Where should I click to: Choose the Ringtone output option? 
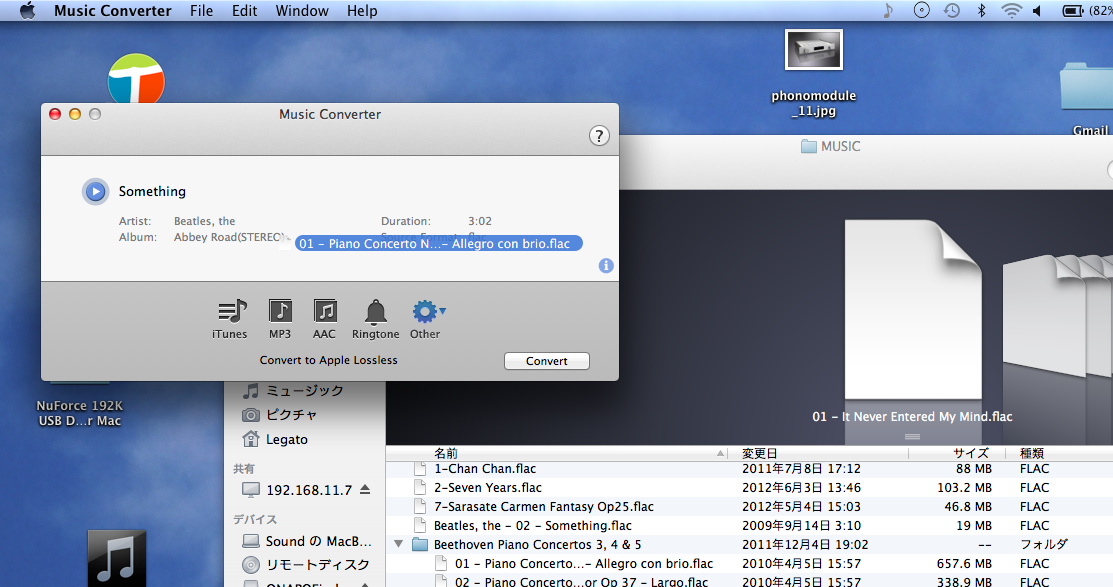point(375,319)
